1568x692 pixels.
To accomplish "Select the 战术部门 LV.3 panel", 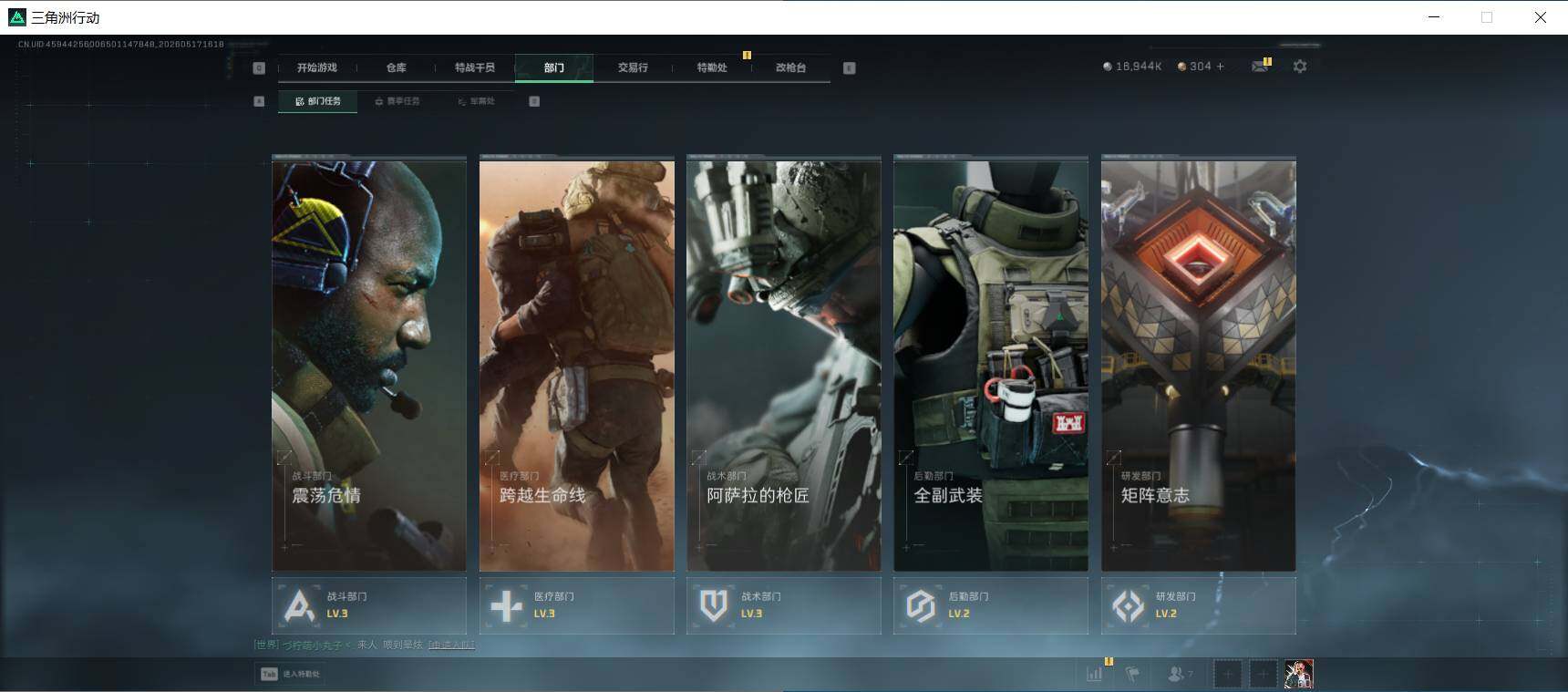I will [x=784, y=605].
